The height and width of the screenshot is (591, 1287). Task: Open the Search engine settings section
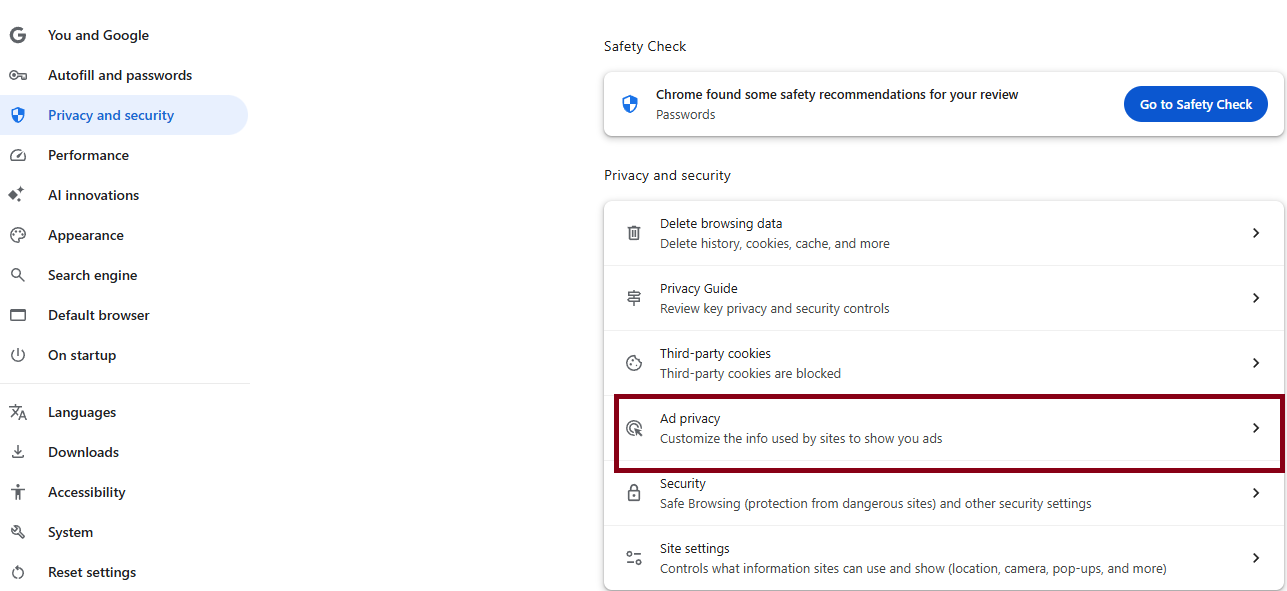pyautogui.click(x=92, y=275)
